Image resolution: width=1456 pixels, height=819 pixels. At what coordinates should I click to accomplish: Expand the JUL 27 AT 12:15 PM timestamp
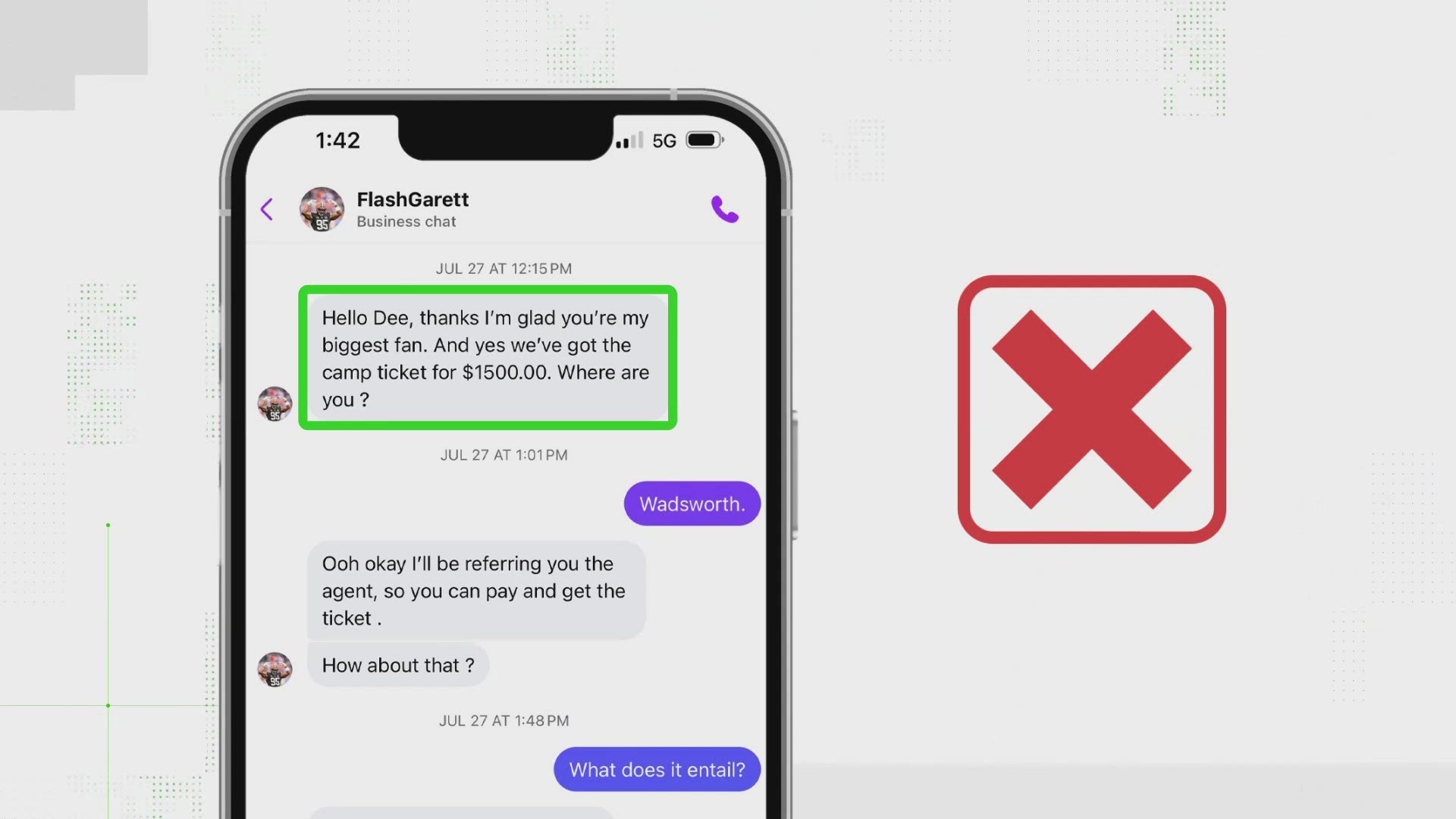tap(503, 268)
